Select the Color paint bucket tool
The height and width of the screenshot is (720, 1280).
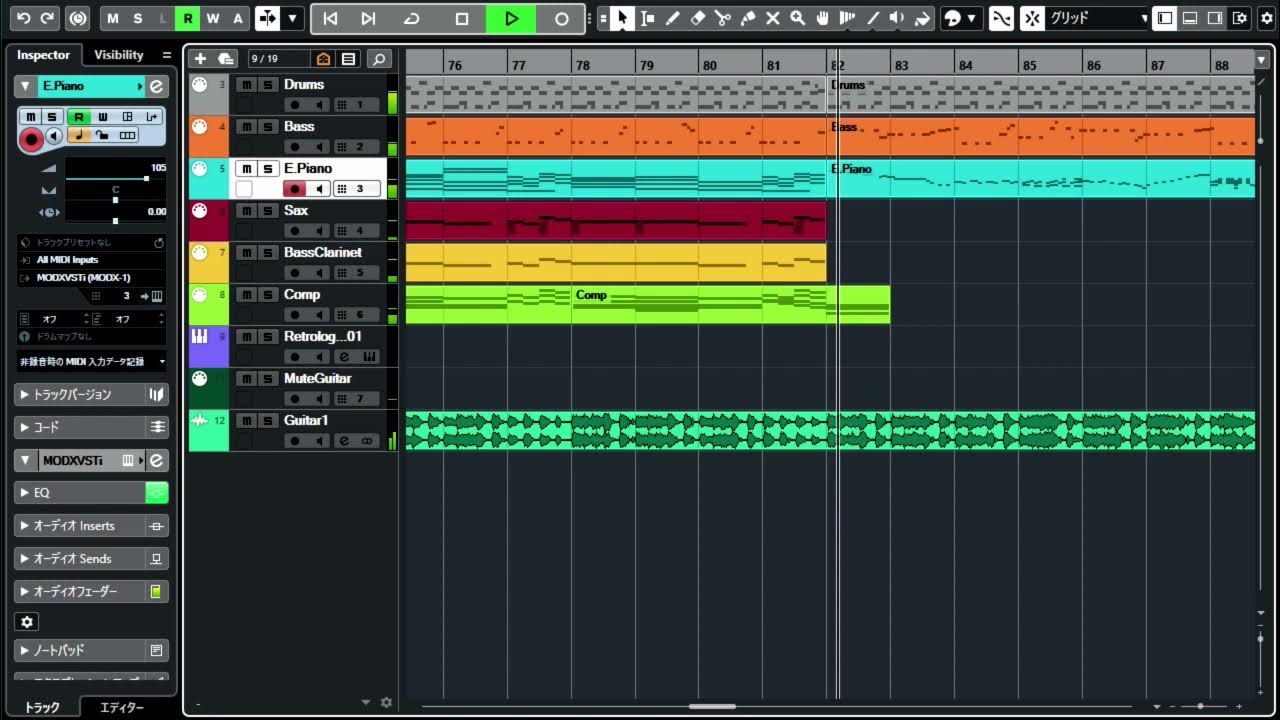click(x=922, y=18)
